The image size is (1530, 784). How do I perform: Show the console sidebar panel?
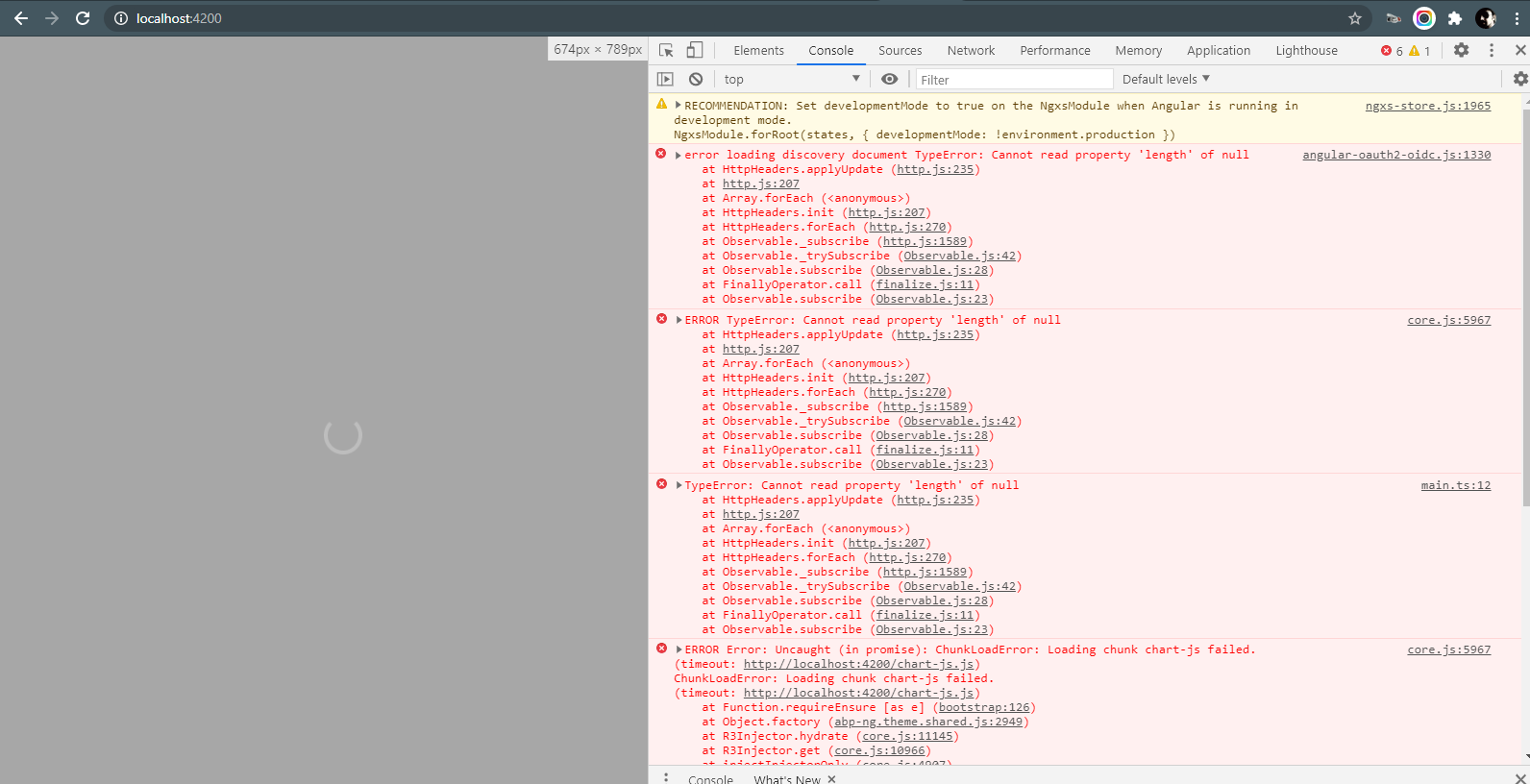point(665,79)
